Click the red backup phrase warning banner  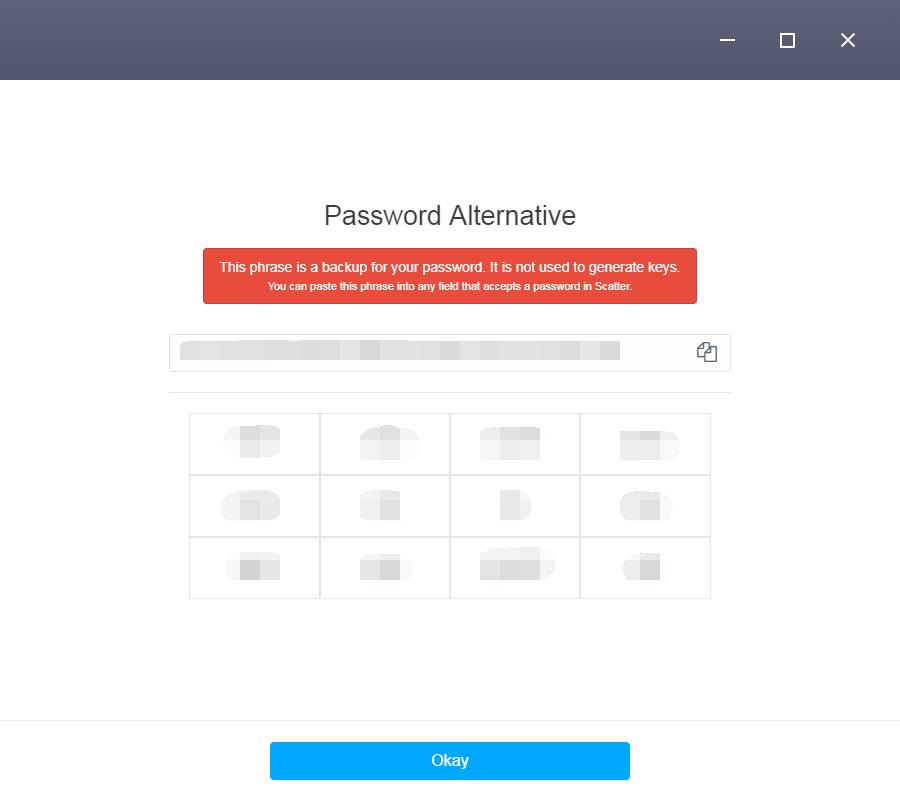coord(450,276)
